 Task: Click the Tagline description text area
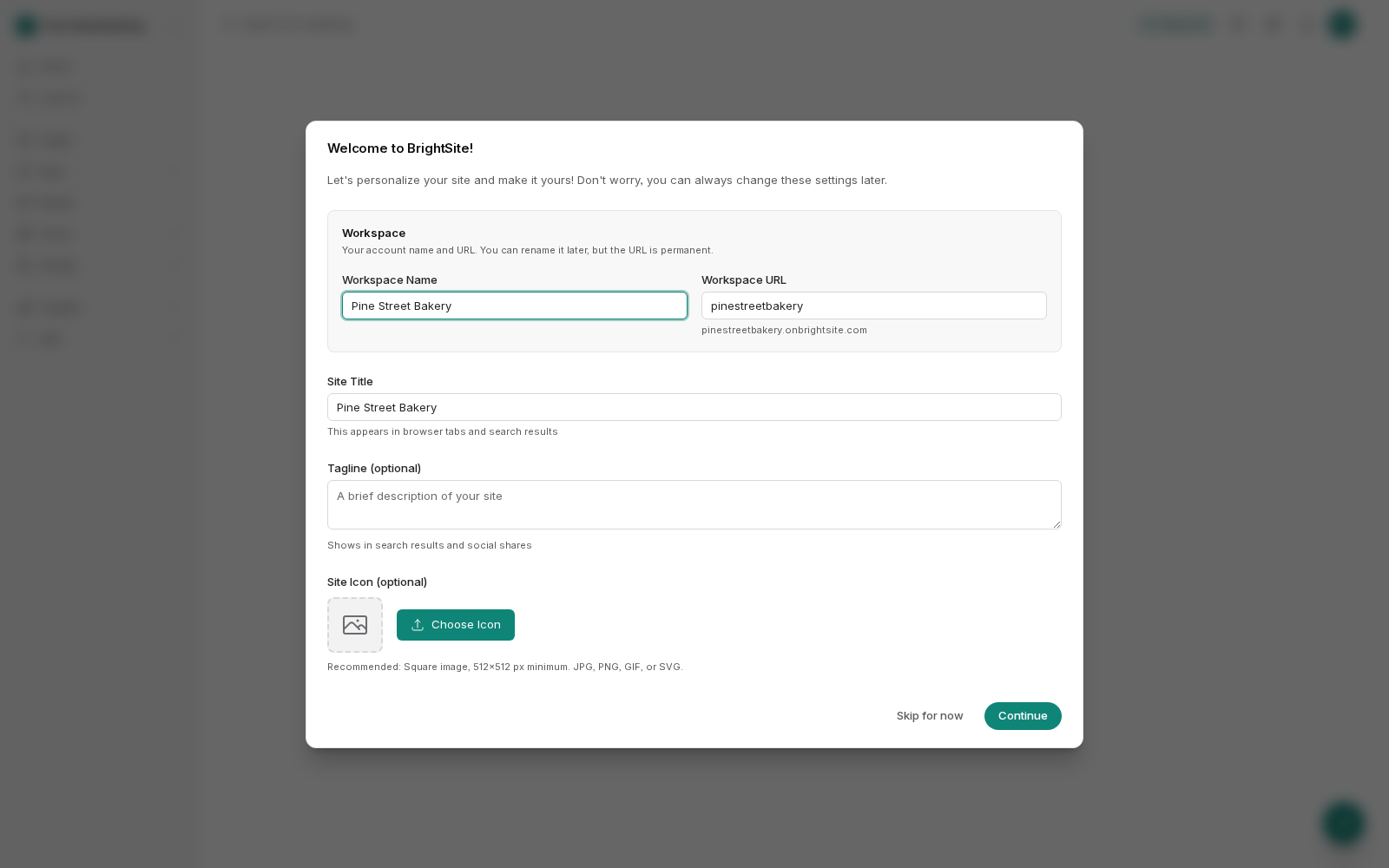click(x=694, y=504)
